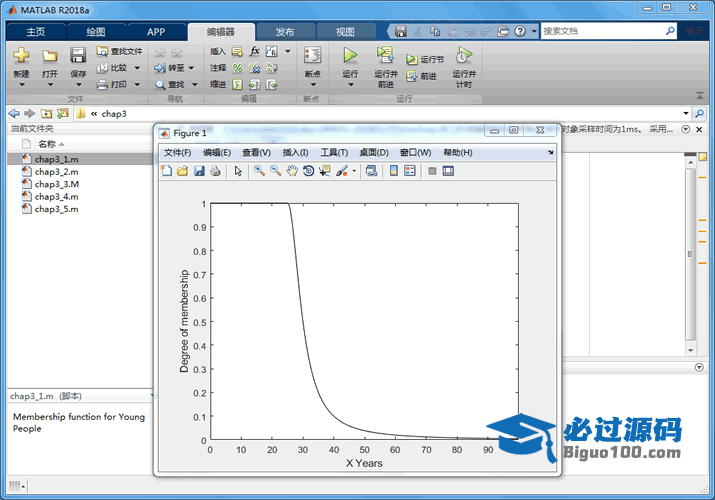Click Advance (前进) button
This screenshot has width=715, height=500.
coord(421,76)
